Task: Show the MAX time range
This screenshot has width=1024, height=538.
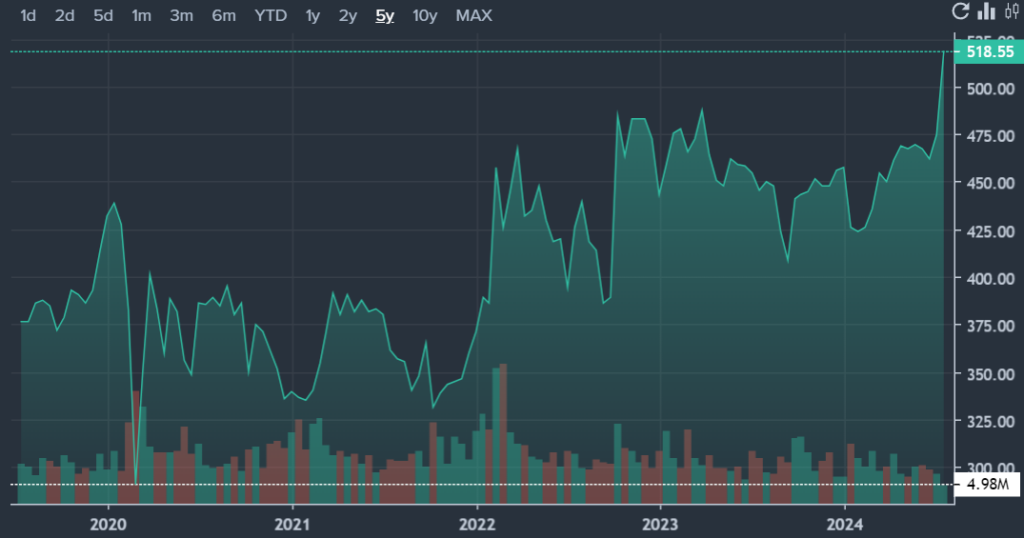Action: pos(473,15)
